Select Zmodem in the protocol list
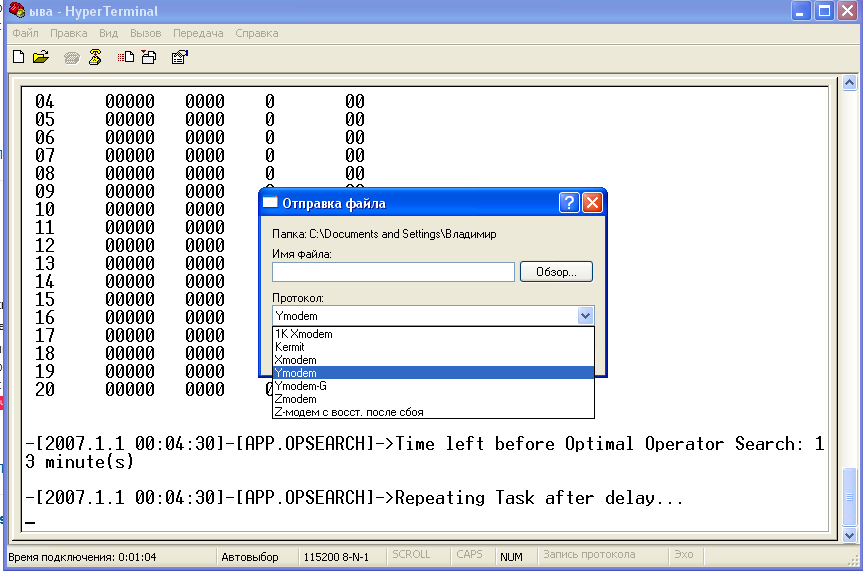 coord(295,399)
